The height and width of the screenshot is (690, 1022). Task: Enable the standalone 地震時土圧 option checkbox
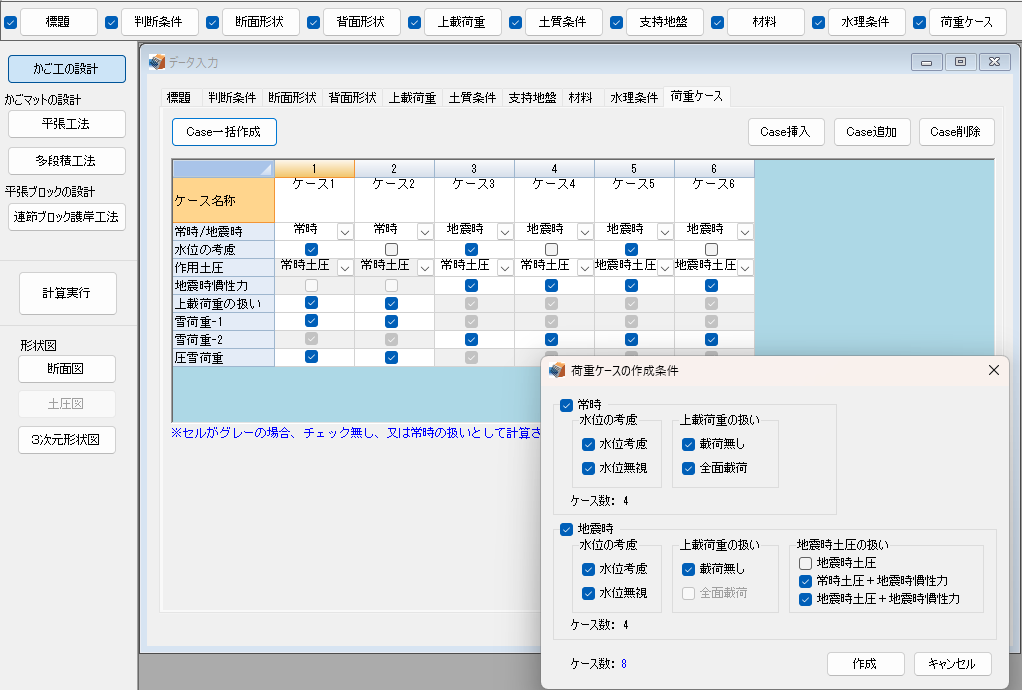click(805, 563)
